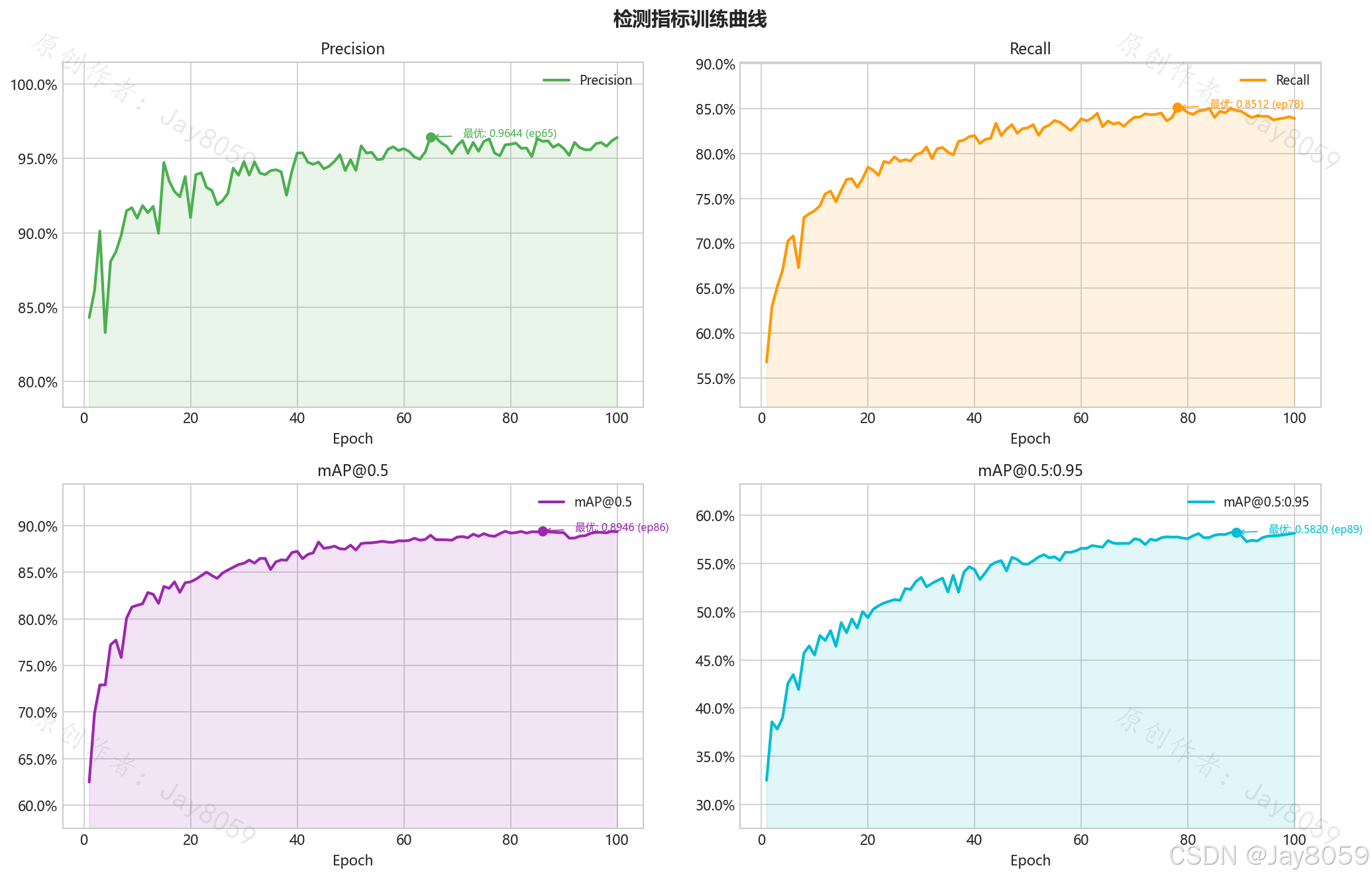Image resolution: width=1372 pixels, height=878 pixels.
Task: Click the CSDN @Jay8059 watermark text
Action: click(1268, 855)
